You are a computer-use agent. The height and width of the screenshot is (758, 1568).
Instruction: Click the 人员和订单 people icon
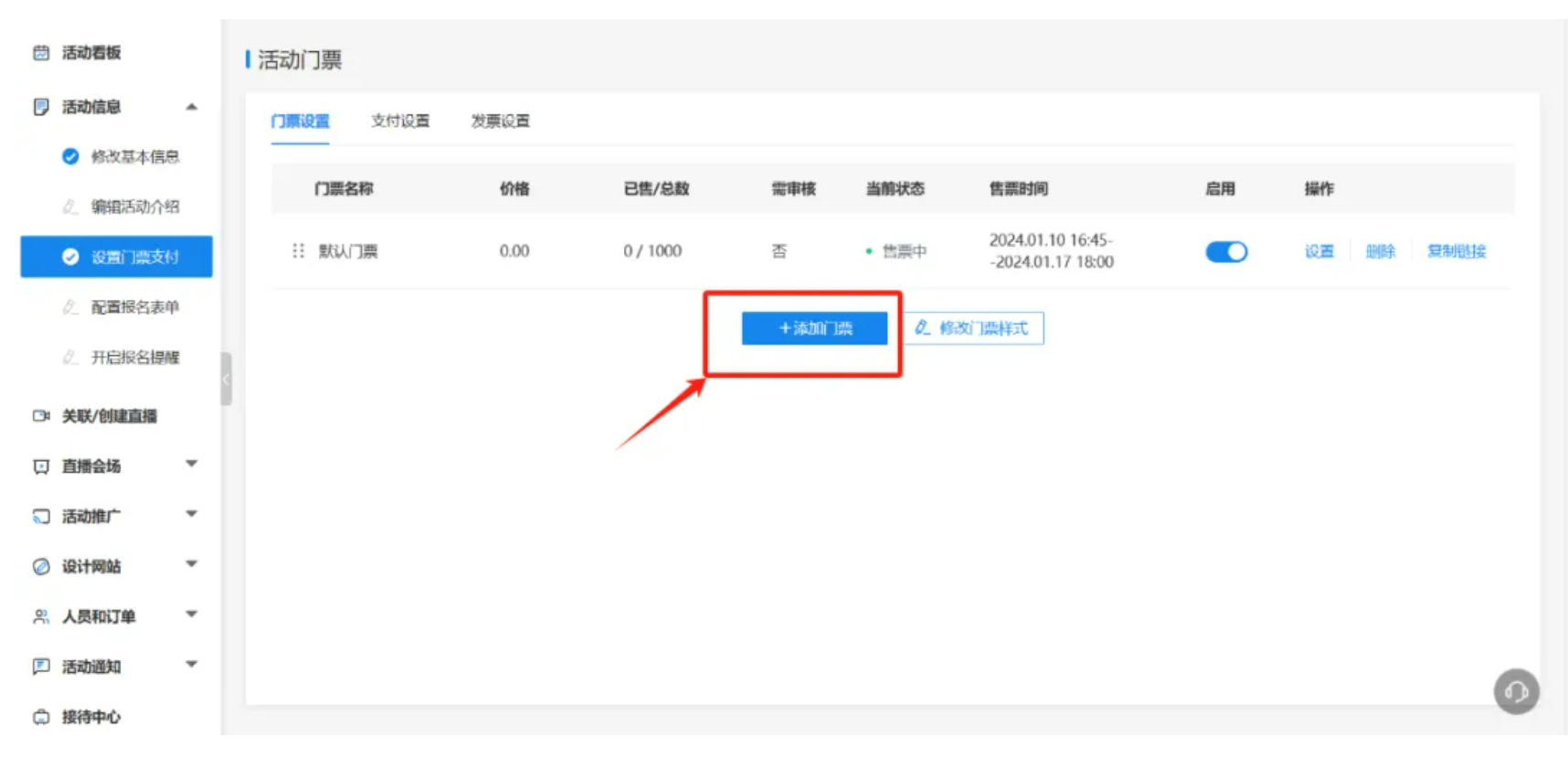pyautogui.click(x=41, y=617)
